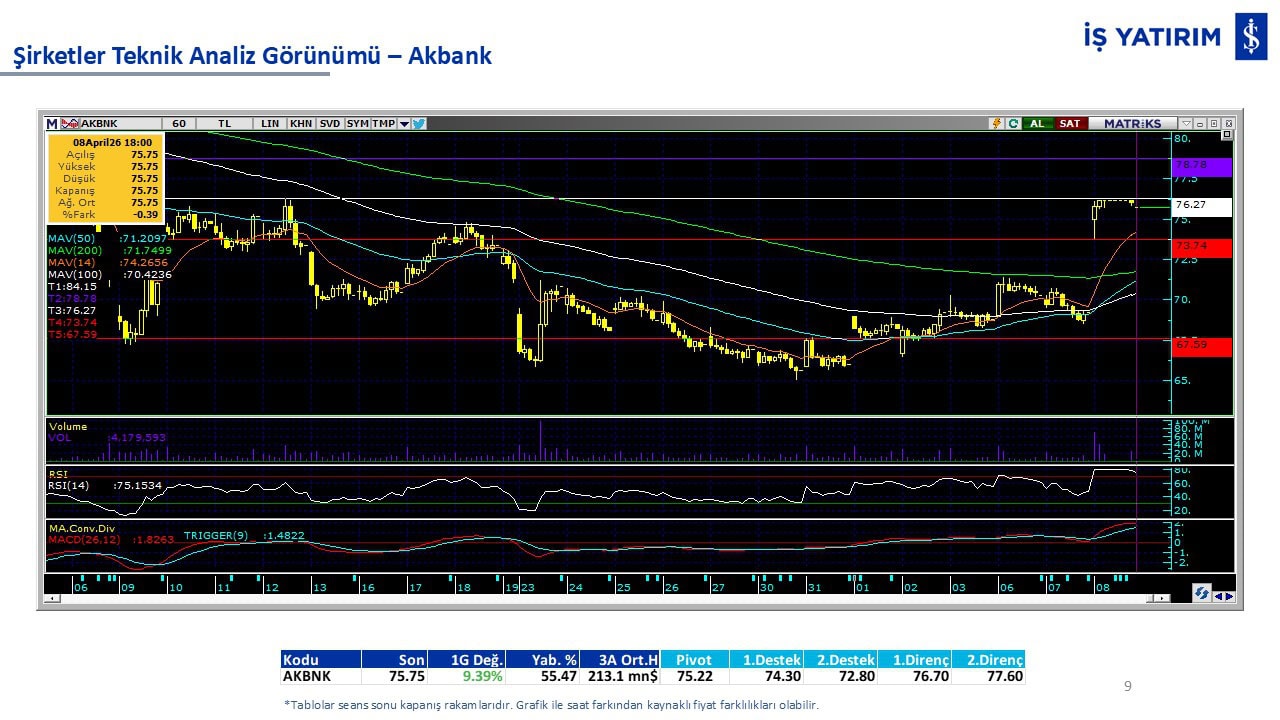Click the chart symbol icon beside AKBNK
The height and width of the screenshot is (720, 1280).
[x=70, y=124]
